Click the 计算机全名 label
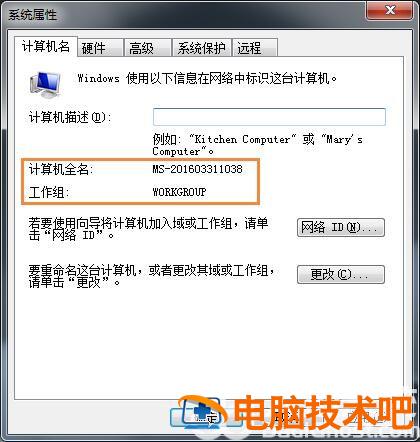The height and width of the screenshot is (442, 420). (61, 169)
